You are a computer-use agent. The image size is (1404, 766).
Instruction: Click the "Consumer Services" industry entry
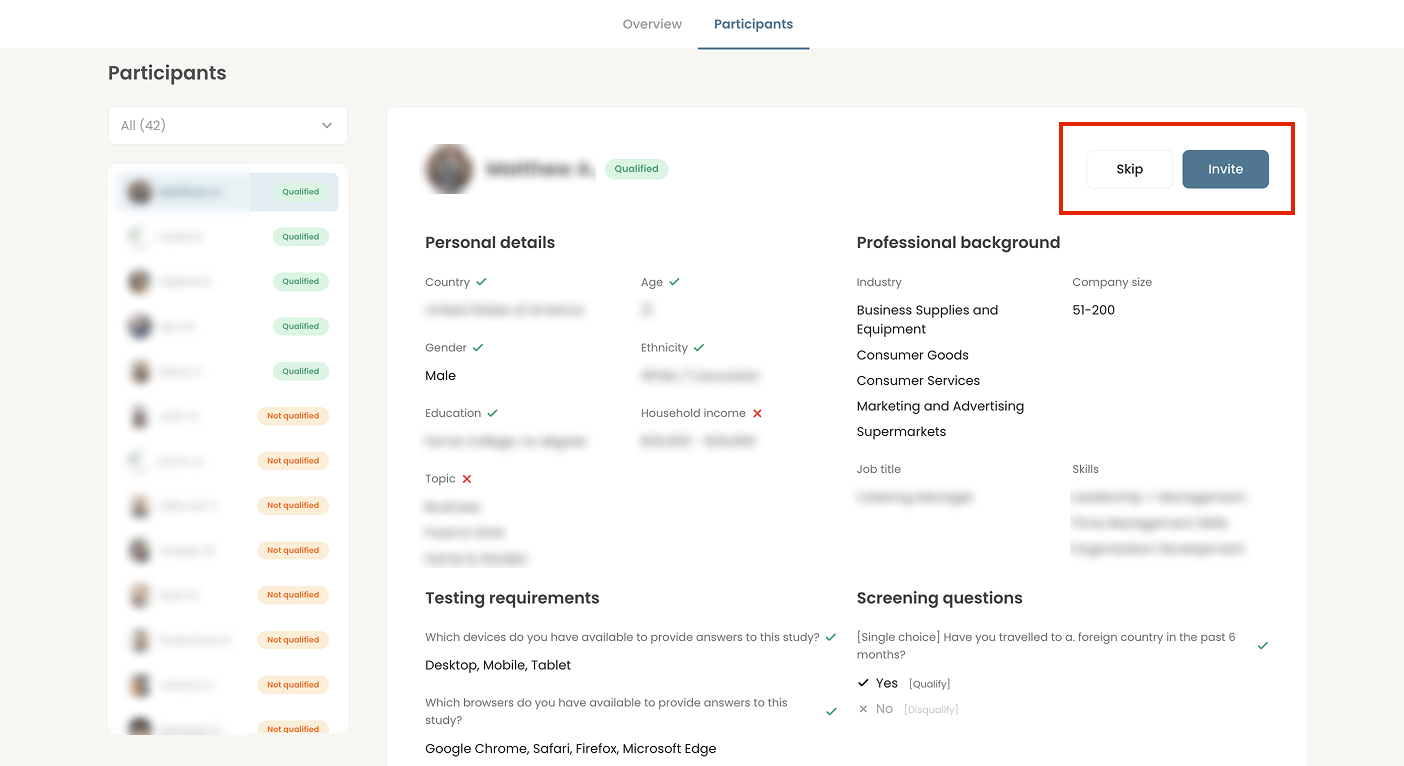918,381
